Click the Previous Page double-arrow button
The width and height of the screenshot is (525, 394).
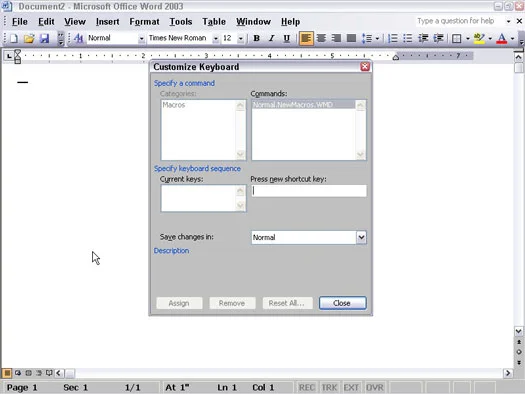pyautogui.click(x=519, y=342)
